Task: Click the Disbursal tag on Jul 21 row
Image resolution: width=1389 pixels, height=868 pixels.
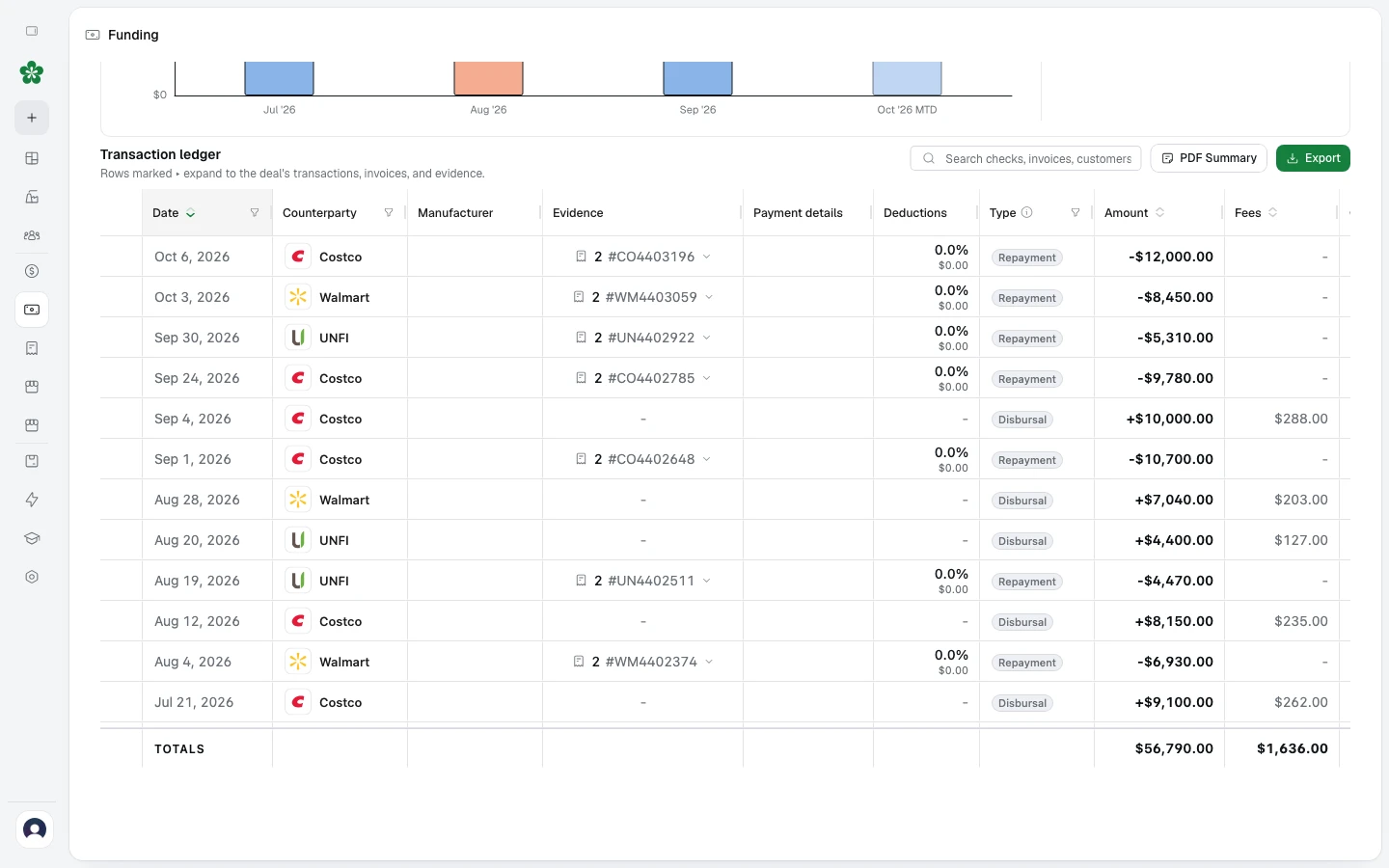Action: pyautogui.click(x=1022, y=703)
